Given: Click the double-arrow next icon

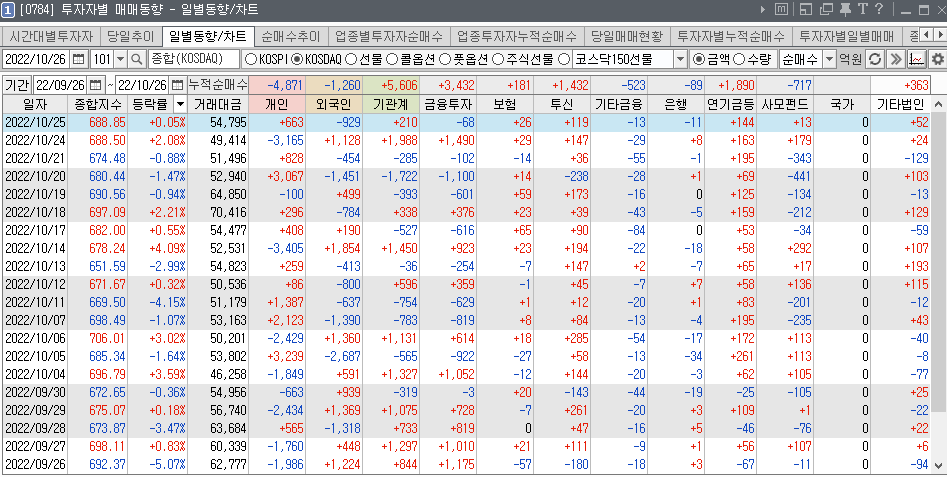Looking at the screenshot, I should [895, 59].
